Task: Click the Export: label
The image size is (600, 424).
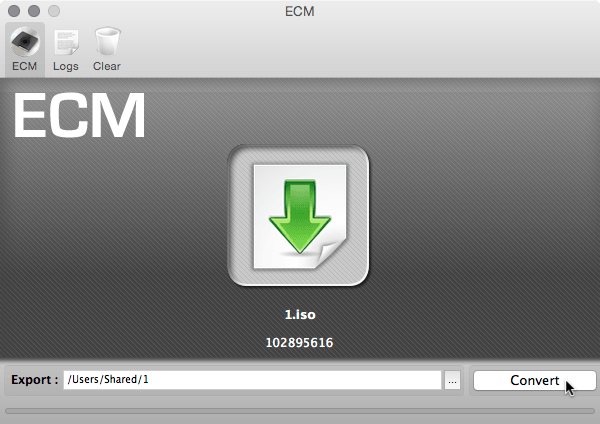Action: (x=34, y=380)
